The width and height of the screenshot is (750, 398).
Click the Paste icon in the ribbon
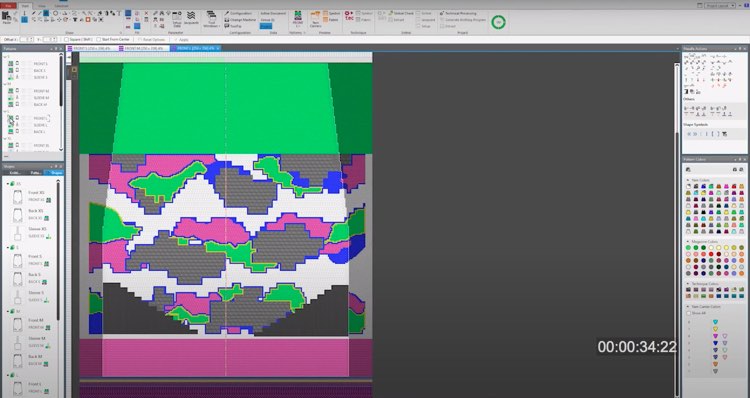click(x=6, y=17)
